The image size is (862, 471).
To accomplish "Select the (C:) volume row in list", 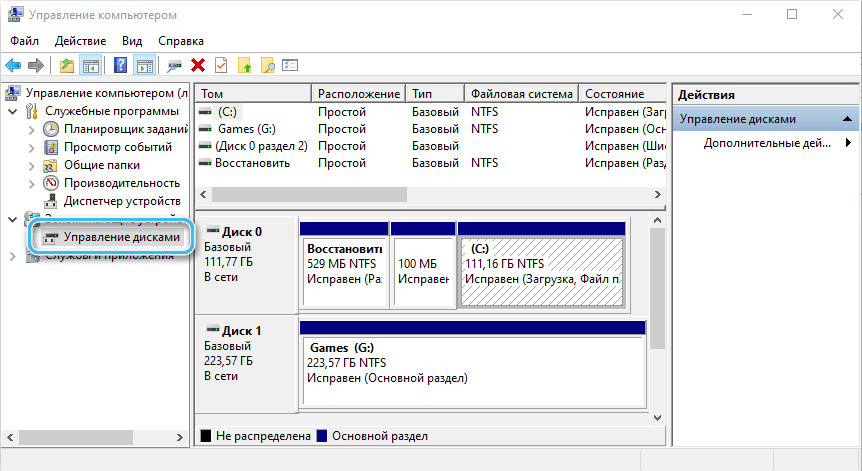I will click(227, 112).
